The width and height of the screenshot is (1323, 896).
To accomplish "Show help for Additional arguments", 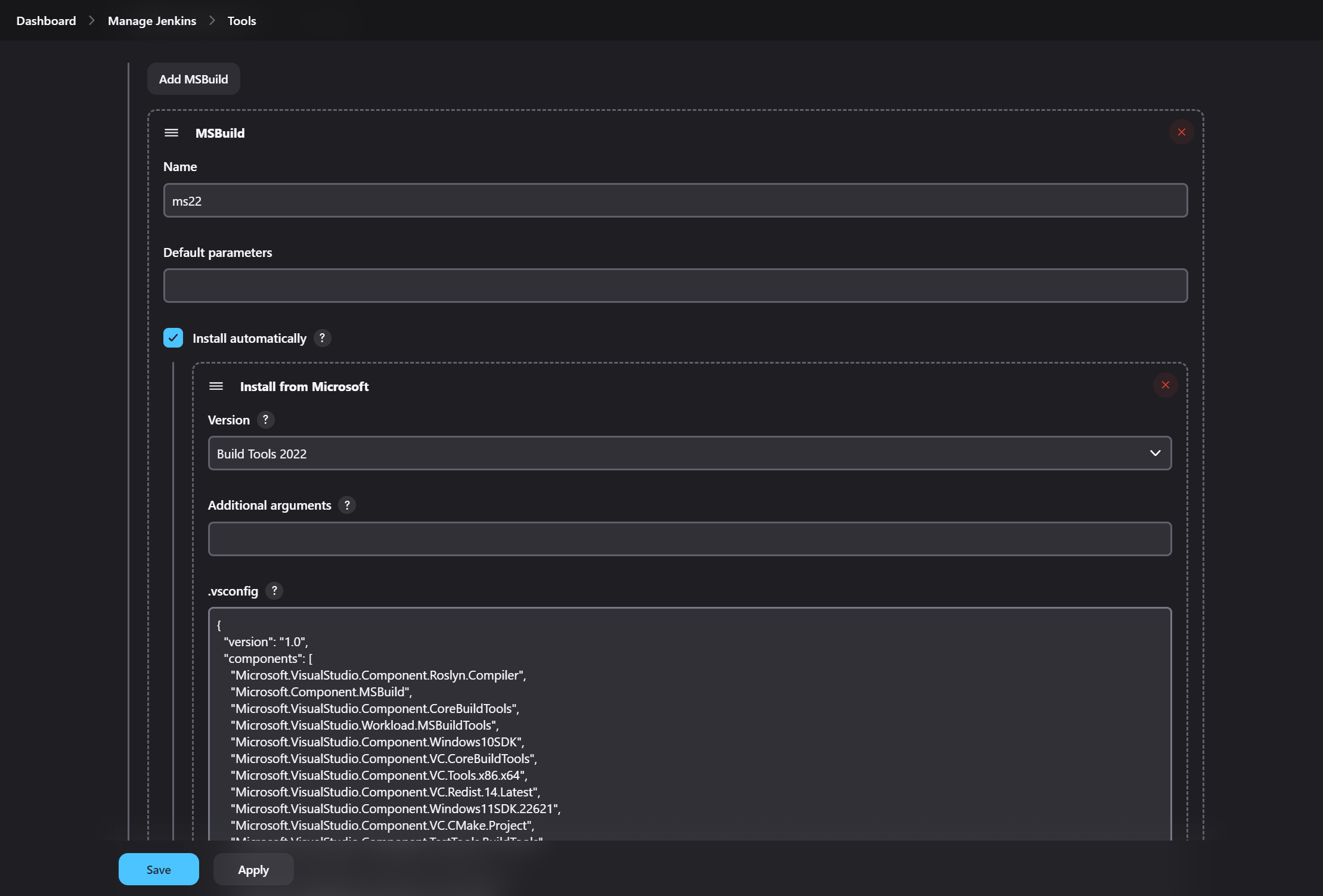I will click(347, 505).
